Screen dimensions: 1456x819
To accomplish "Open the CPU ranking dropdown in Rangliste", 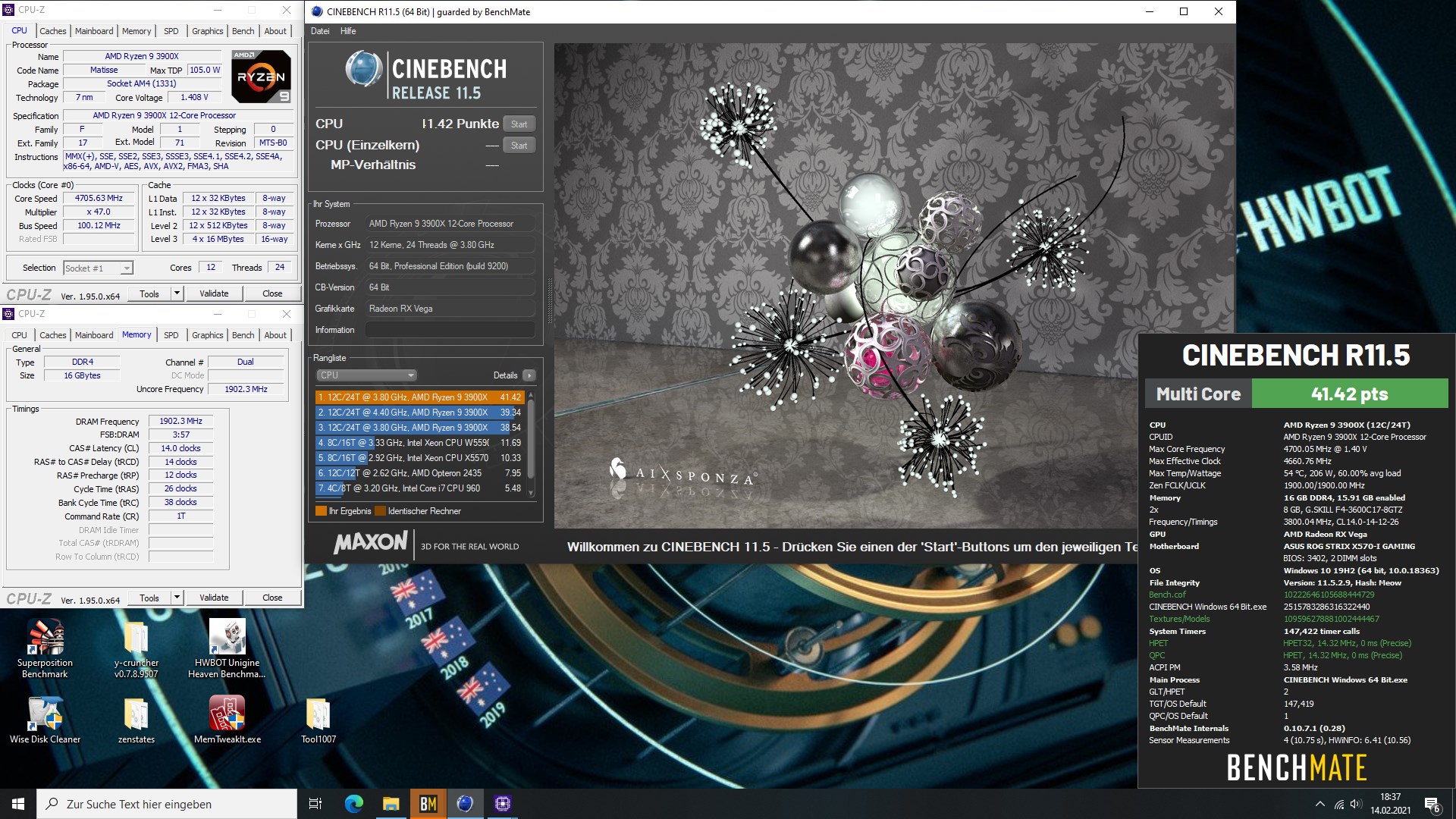I will (x=366, y=375).
